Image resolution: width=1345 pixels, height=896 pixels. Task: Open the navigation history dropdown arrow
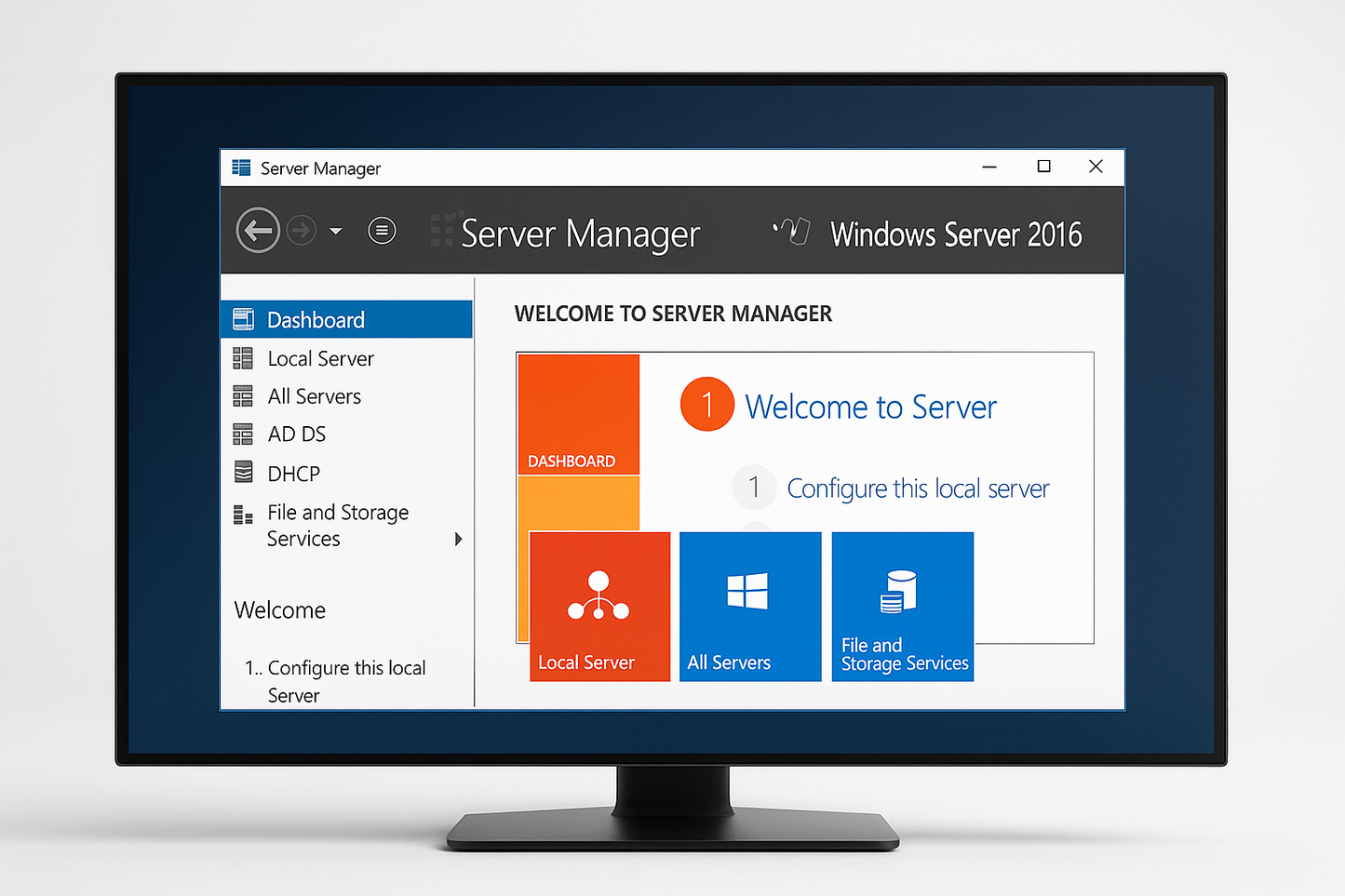tap(335, 230)
